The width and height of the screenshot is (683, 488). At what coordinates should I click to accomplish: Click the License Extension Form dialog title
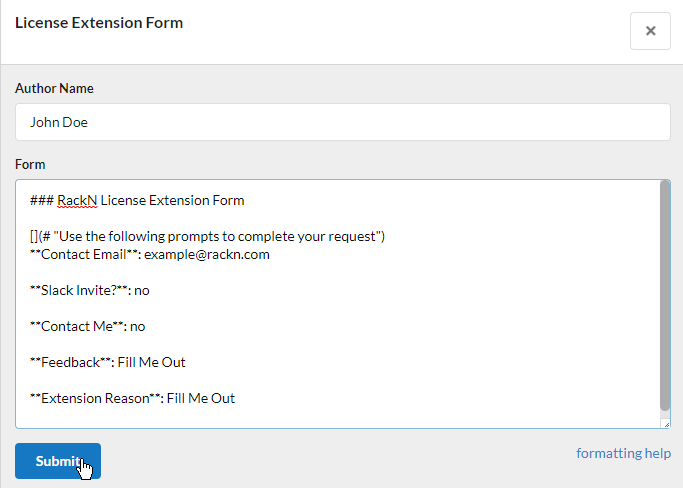(99, 22)
